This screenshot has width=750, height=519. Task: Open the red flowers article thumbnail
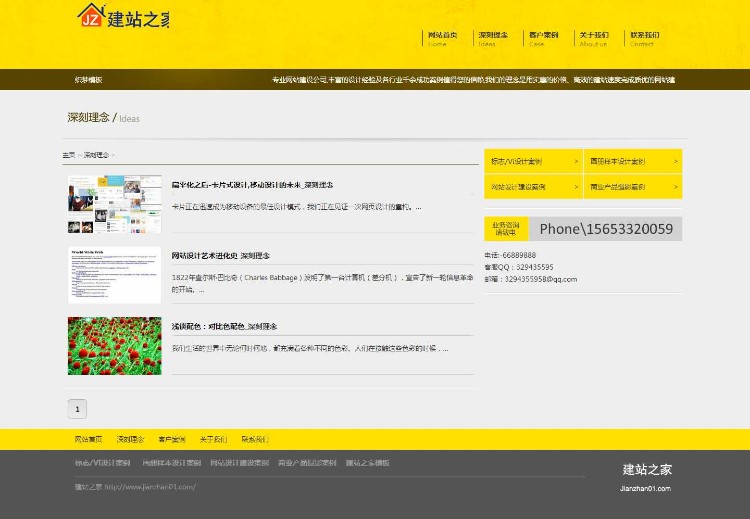tap(114, 346)
